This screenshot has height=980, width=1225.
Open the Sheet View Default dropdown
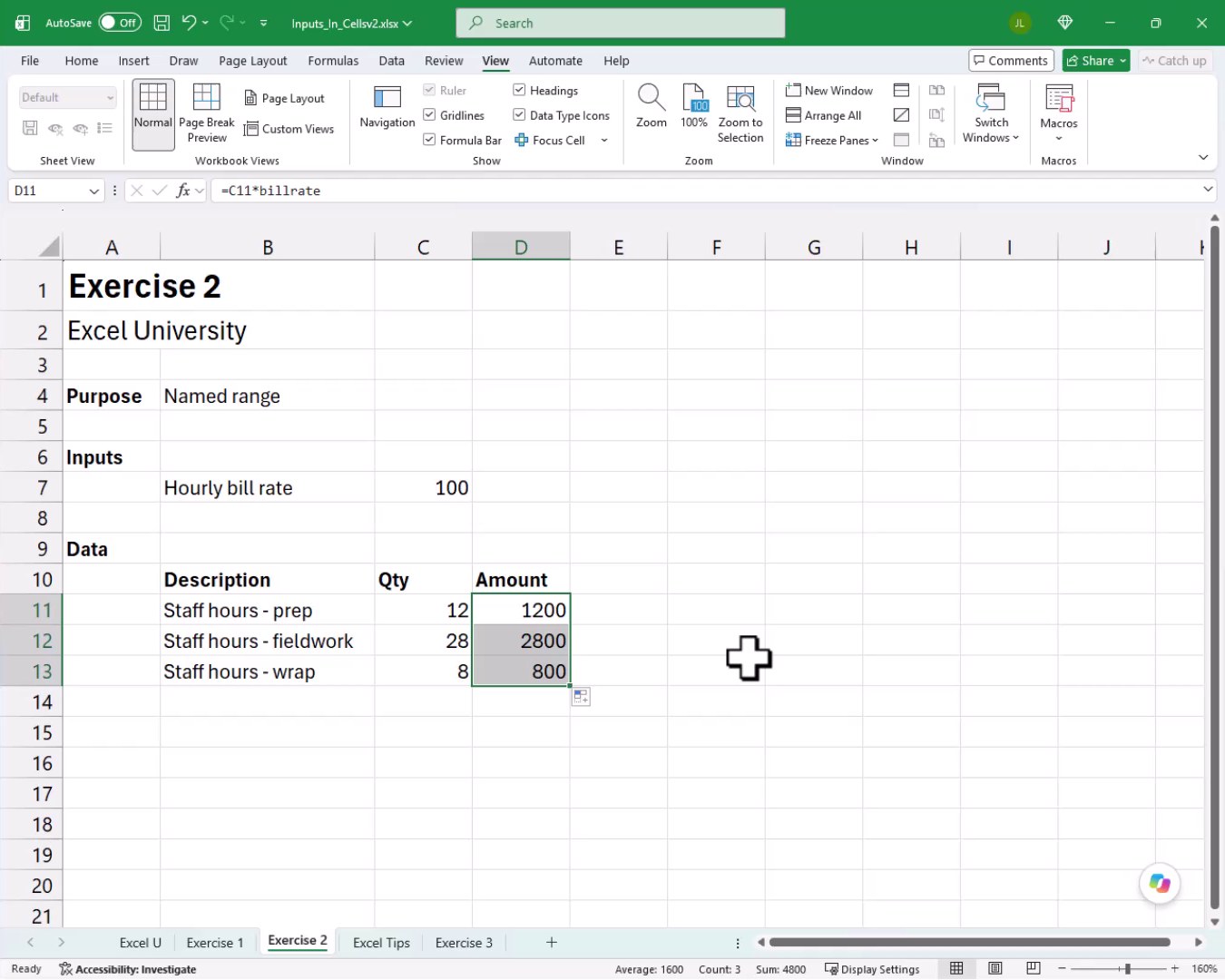(68, 97)
